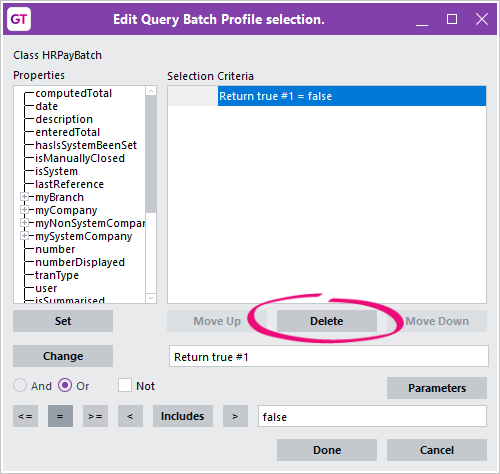The image size is (500, 474).
Task: Select the equals operator button
Action: point(60,416)
